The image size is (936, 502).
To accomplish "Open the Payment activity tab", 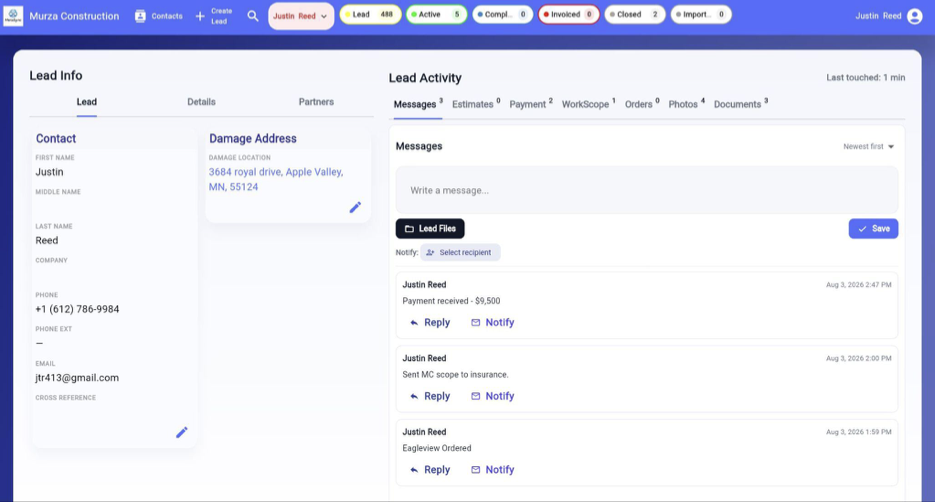I will [531, 104].
